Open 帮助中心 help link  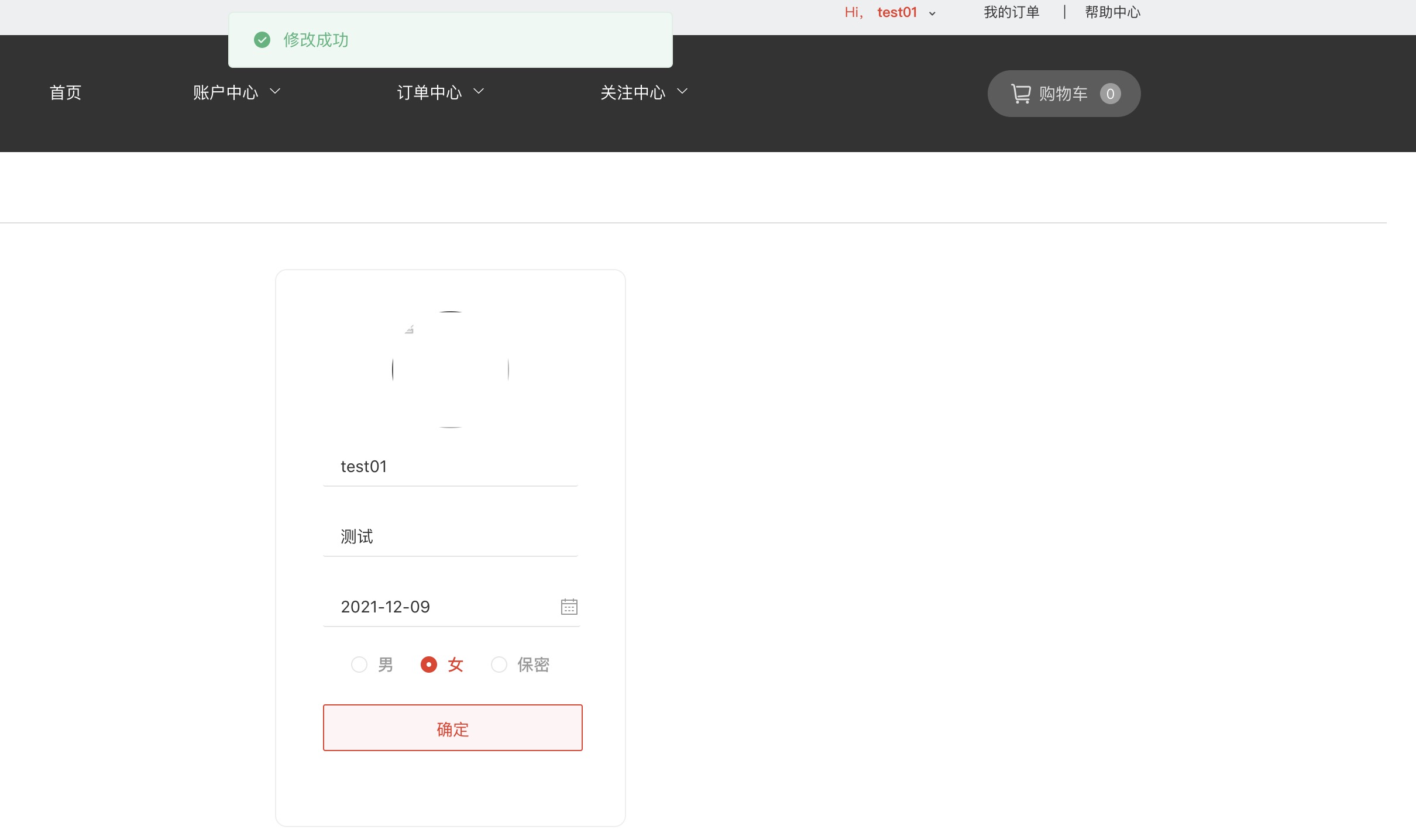tap(1112, 12)
